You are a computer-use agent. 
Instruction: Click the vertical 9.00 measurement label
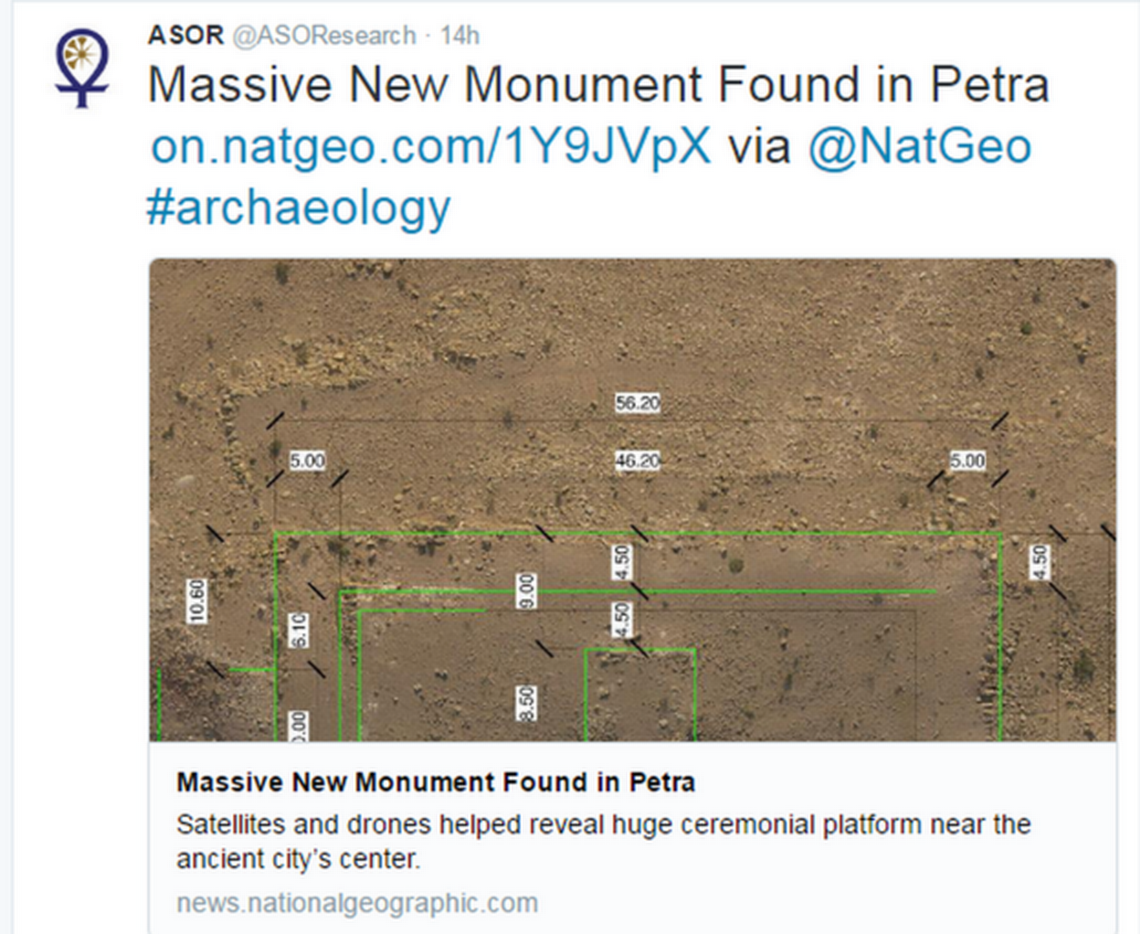click(x=528, y=591)
